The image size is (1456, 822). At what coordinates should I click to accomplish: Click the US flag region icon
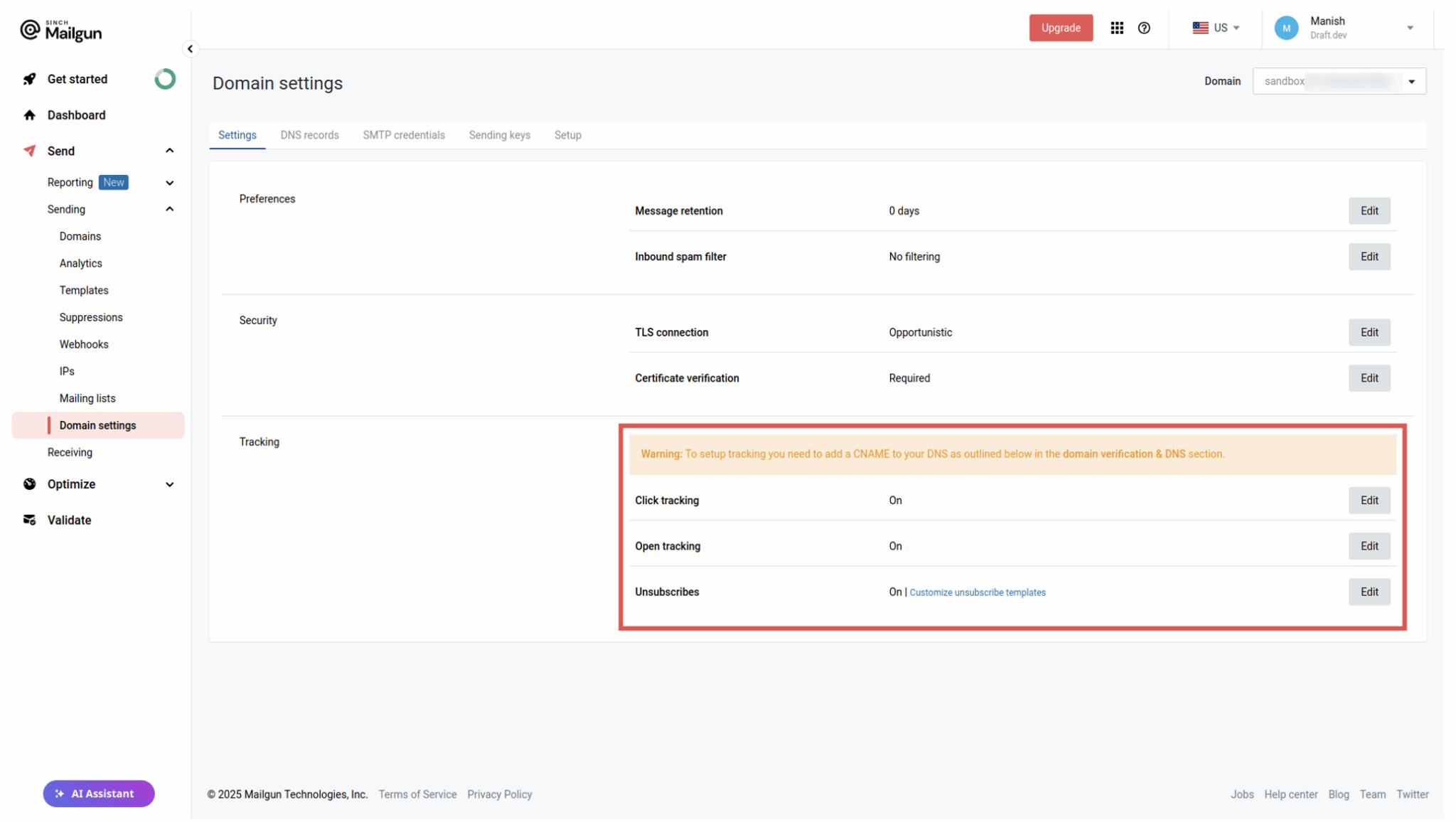click(1200, 28)
